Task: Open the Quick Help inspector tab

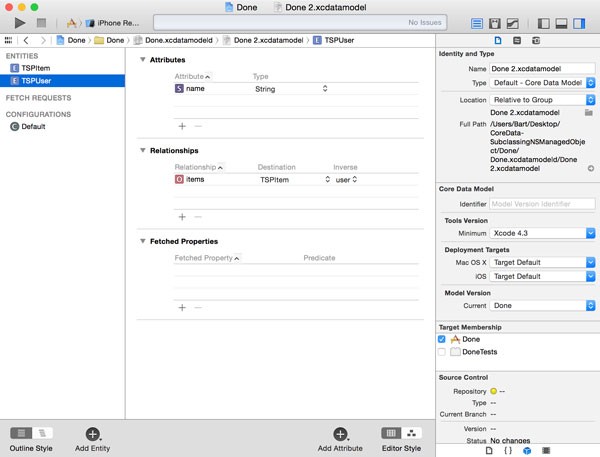Action: tap(517, 41)
